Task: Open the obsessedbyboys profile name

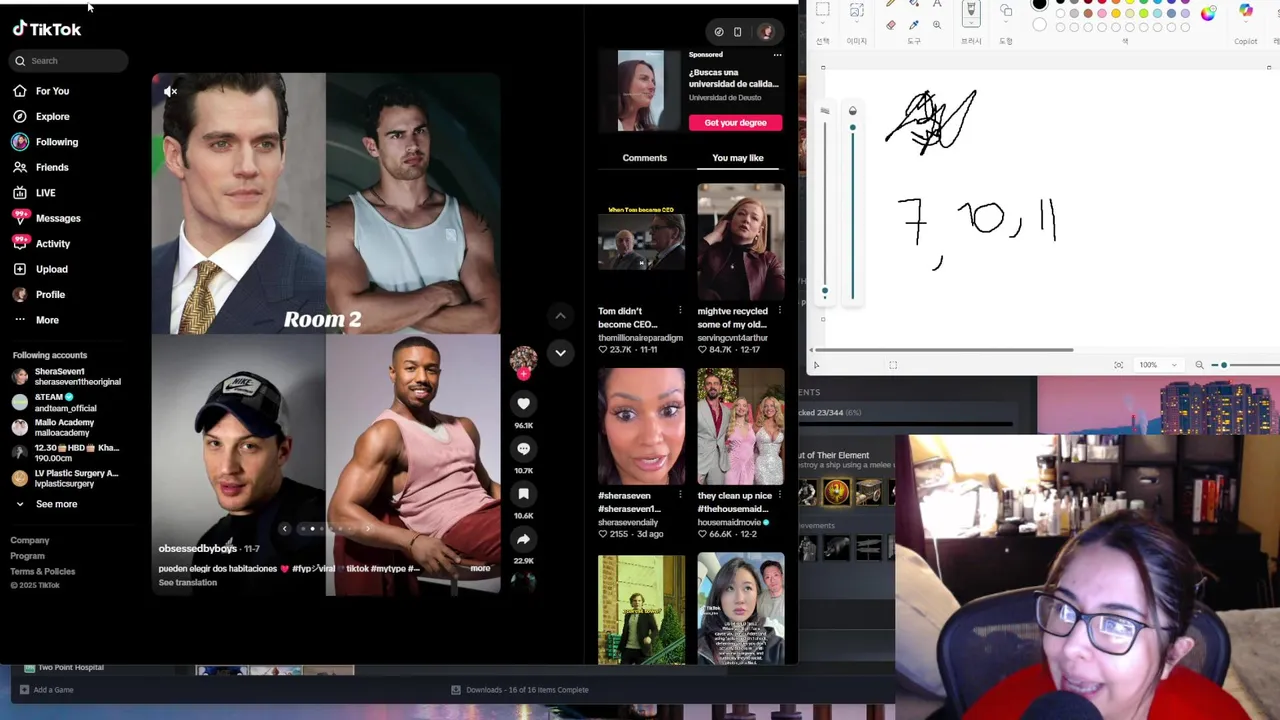Action: (x=198, y=548)
